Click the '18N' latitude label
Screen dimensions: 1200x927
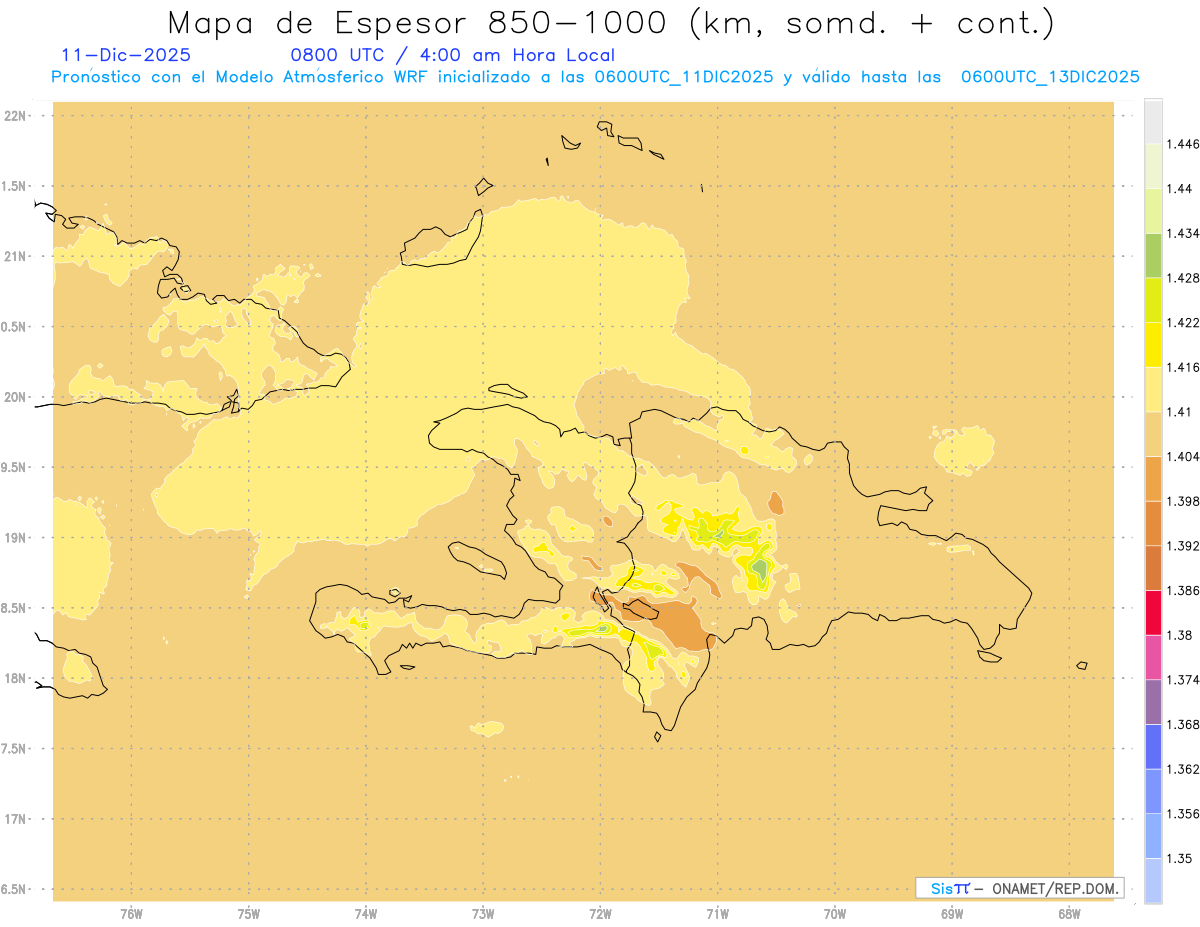17,678
